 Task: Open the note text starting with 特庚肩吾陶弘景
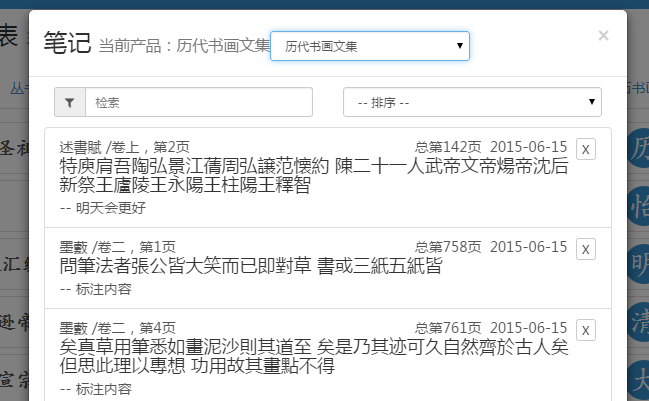click(x=314, y=175)
